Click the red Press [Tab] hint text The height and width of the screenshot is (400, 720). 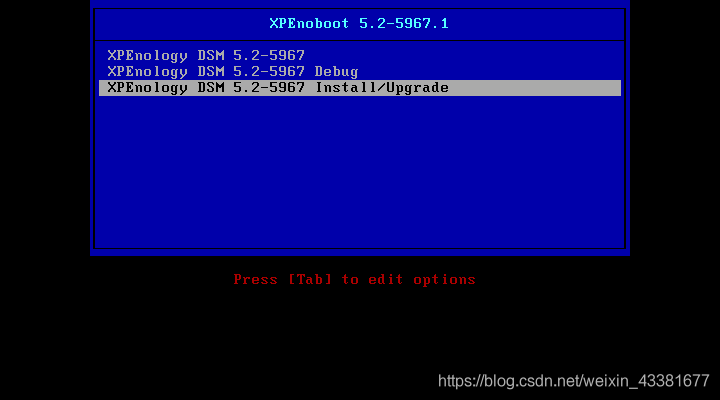354,279
